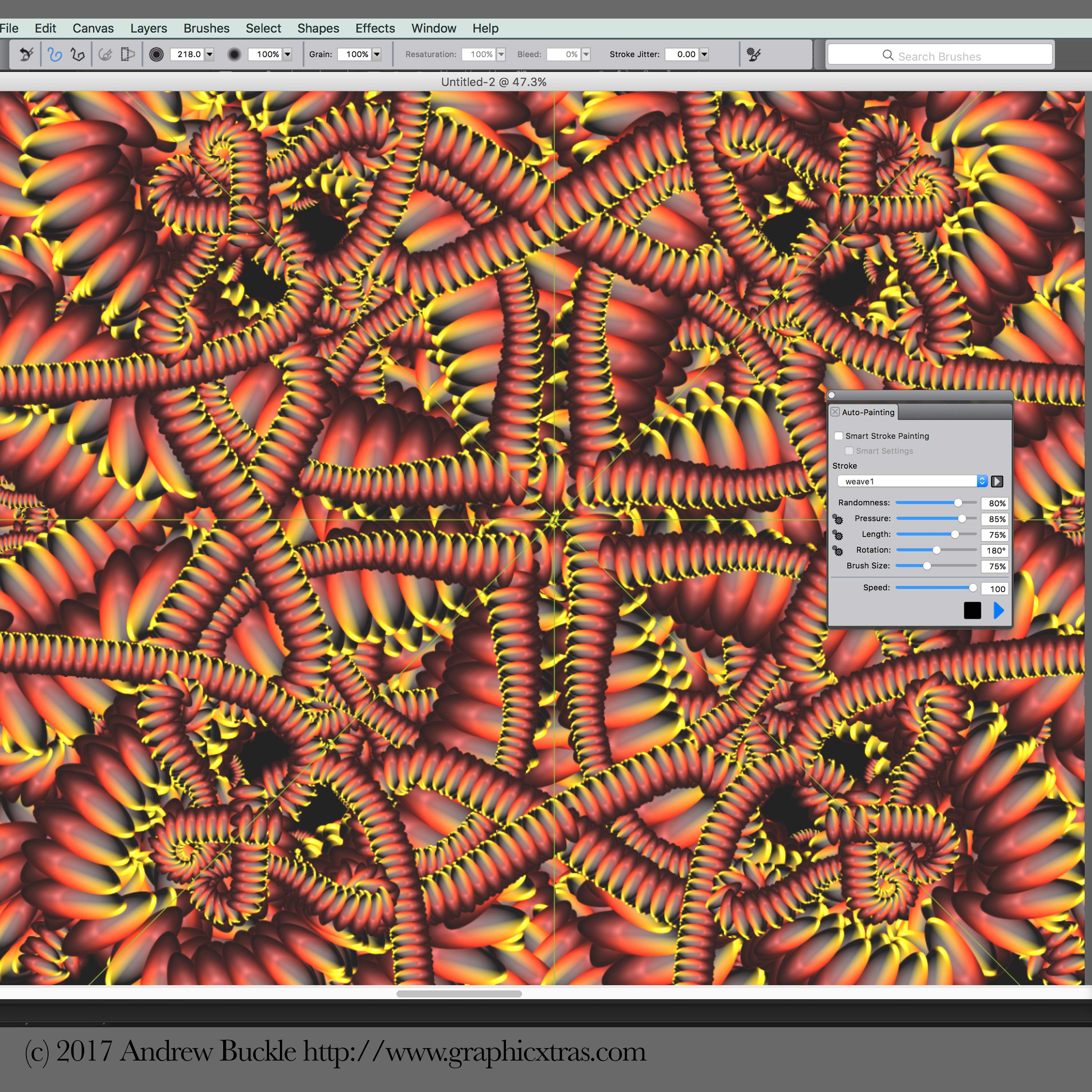The width and height of the screenshot is (1092, 1092).
Task: Click the Randomness 80% value field
Action: 995,504
